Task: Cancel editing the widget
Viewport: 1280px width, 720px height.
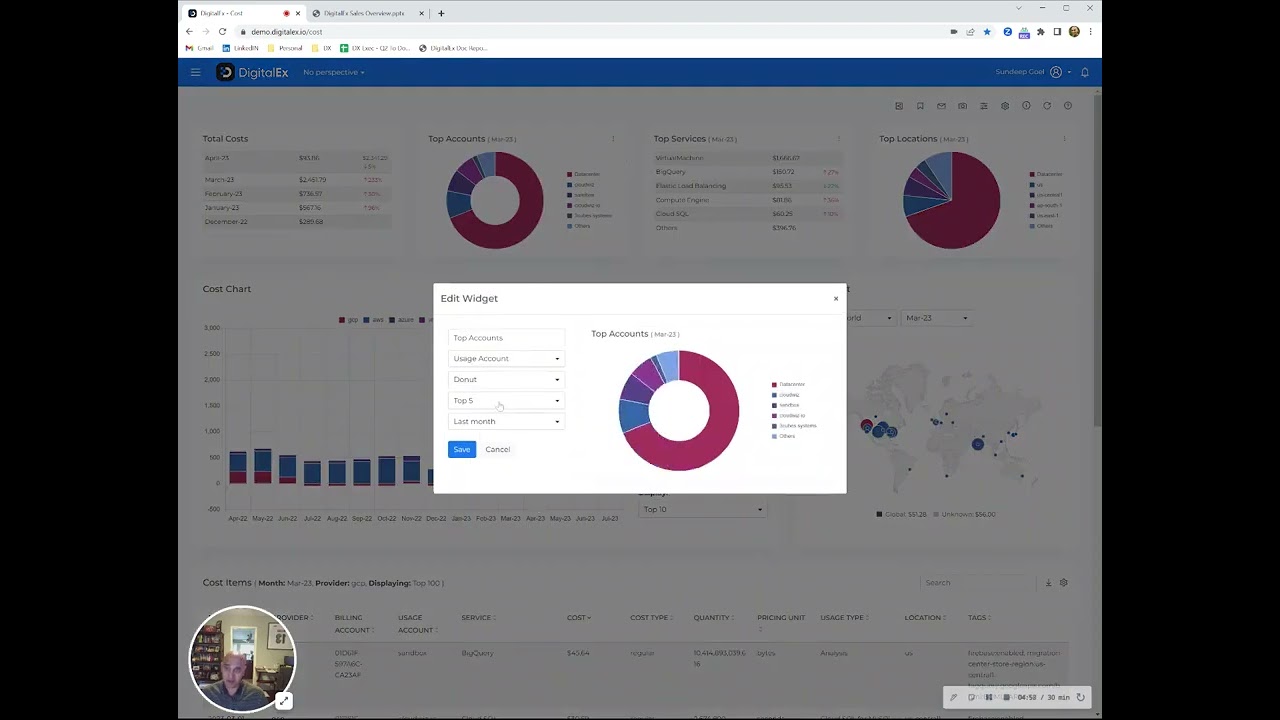Action: tap(497, 450)
